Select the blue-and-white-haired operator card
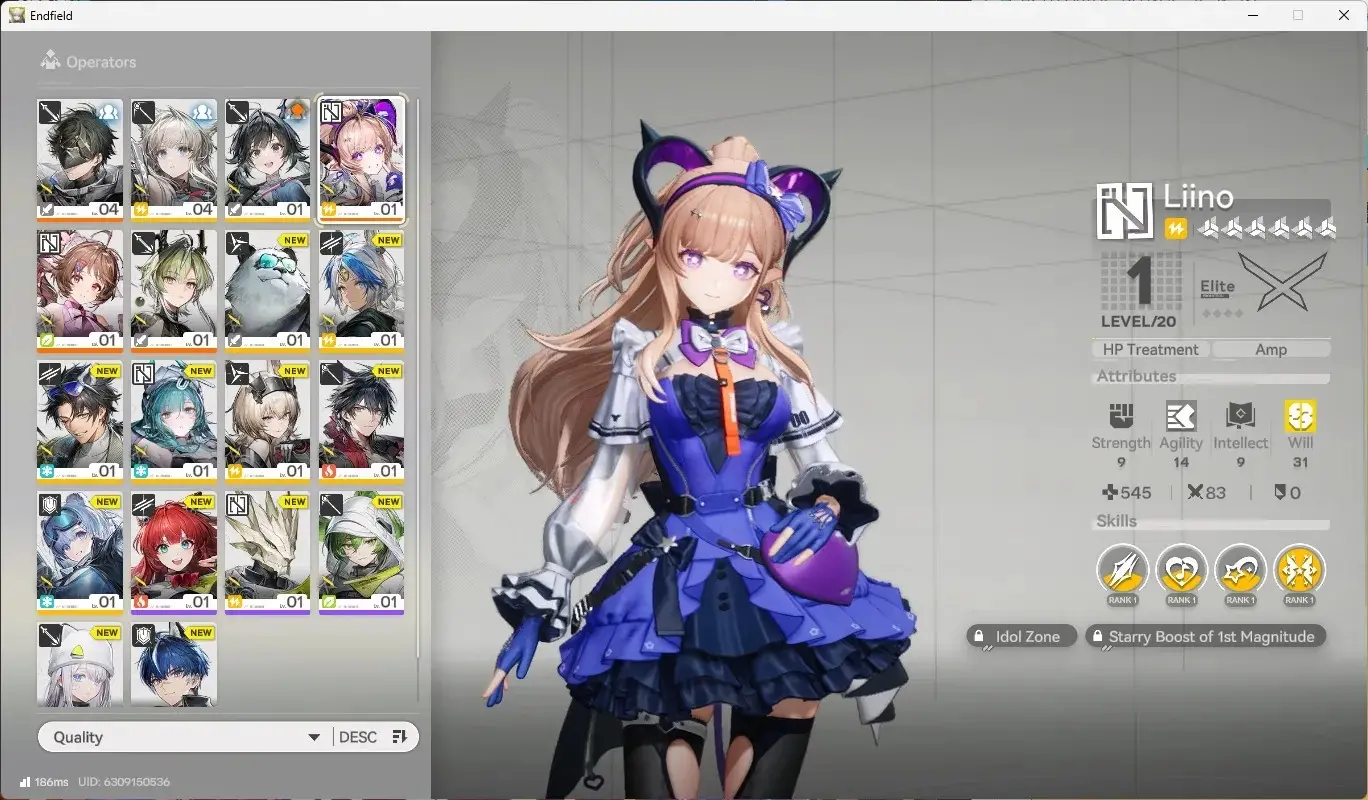Viewport: 1368px width, 800px height. [362, 290]
